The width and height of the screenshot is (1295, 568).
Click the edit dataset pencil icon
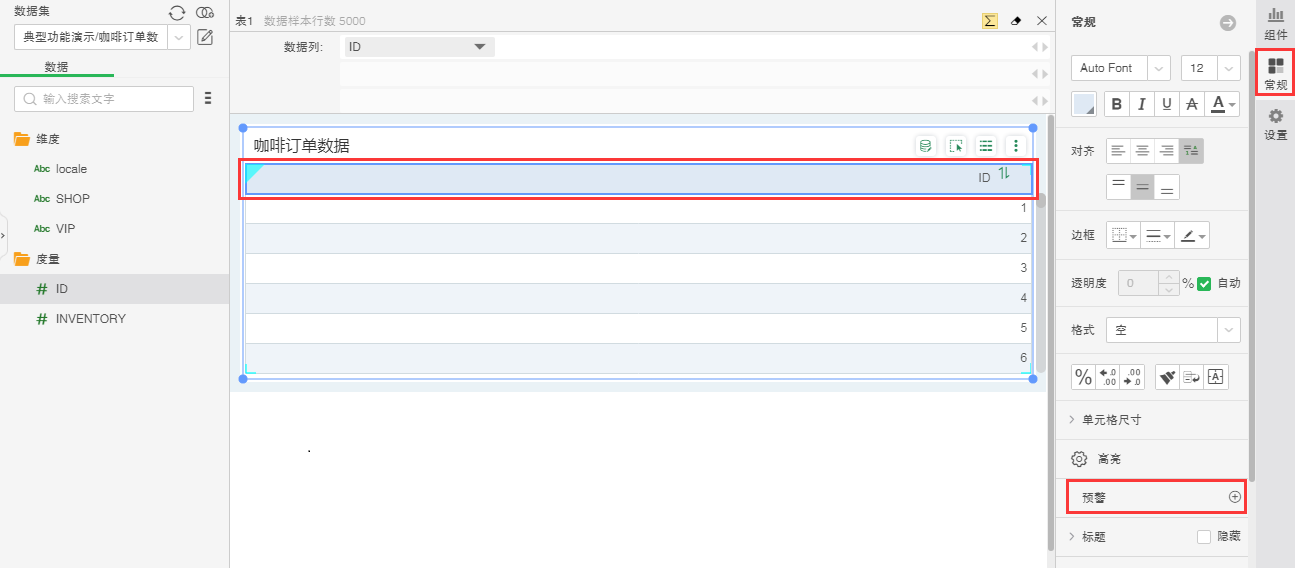(205, 37)
